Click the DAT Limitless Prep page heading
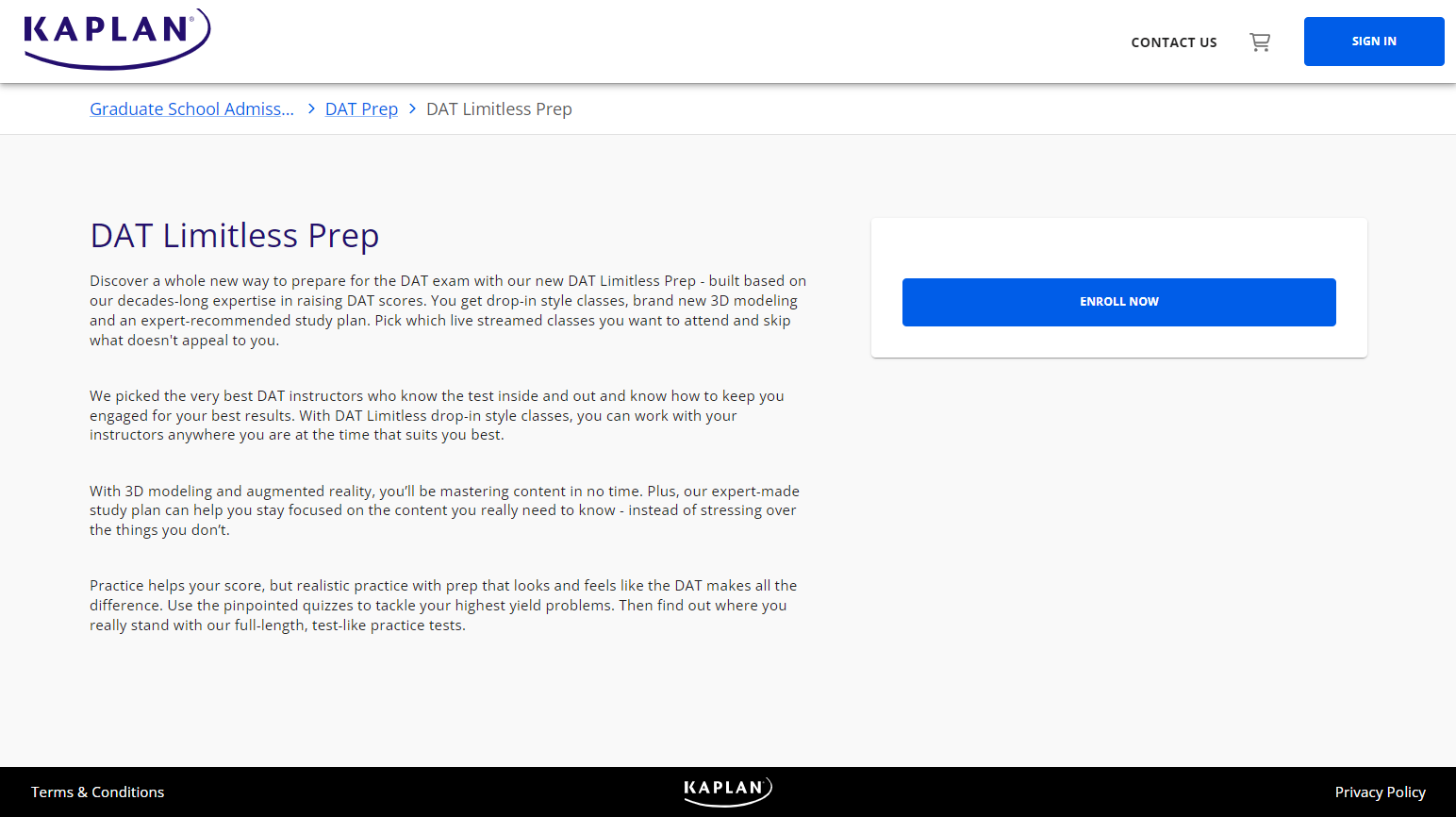Viewport: 1456px width, 817px height. (x=235, y=236)
